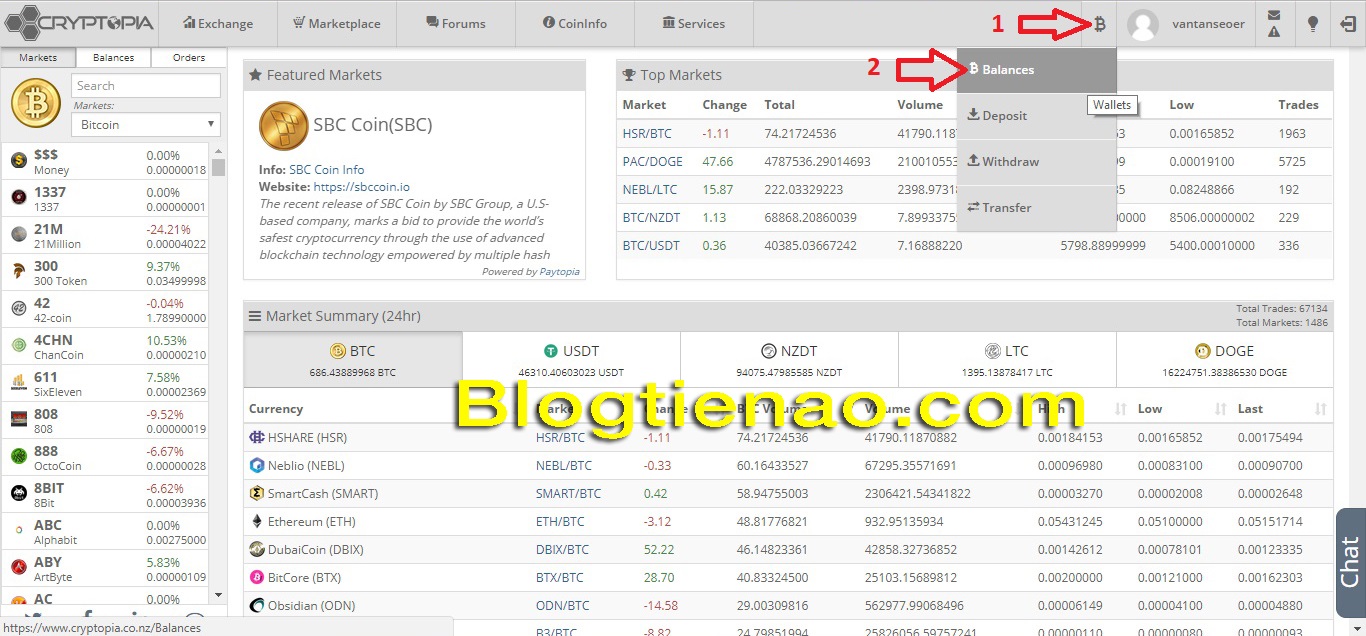Viewport: 1366px width, 636px height.
Task: Click the SmartCash (SMART) coin icon
Action: click(257, 493)
